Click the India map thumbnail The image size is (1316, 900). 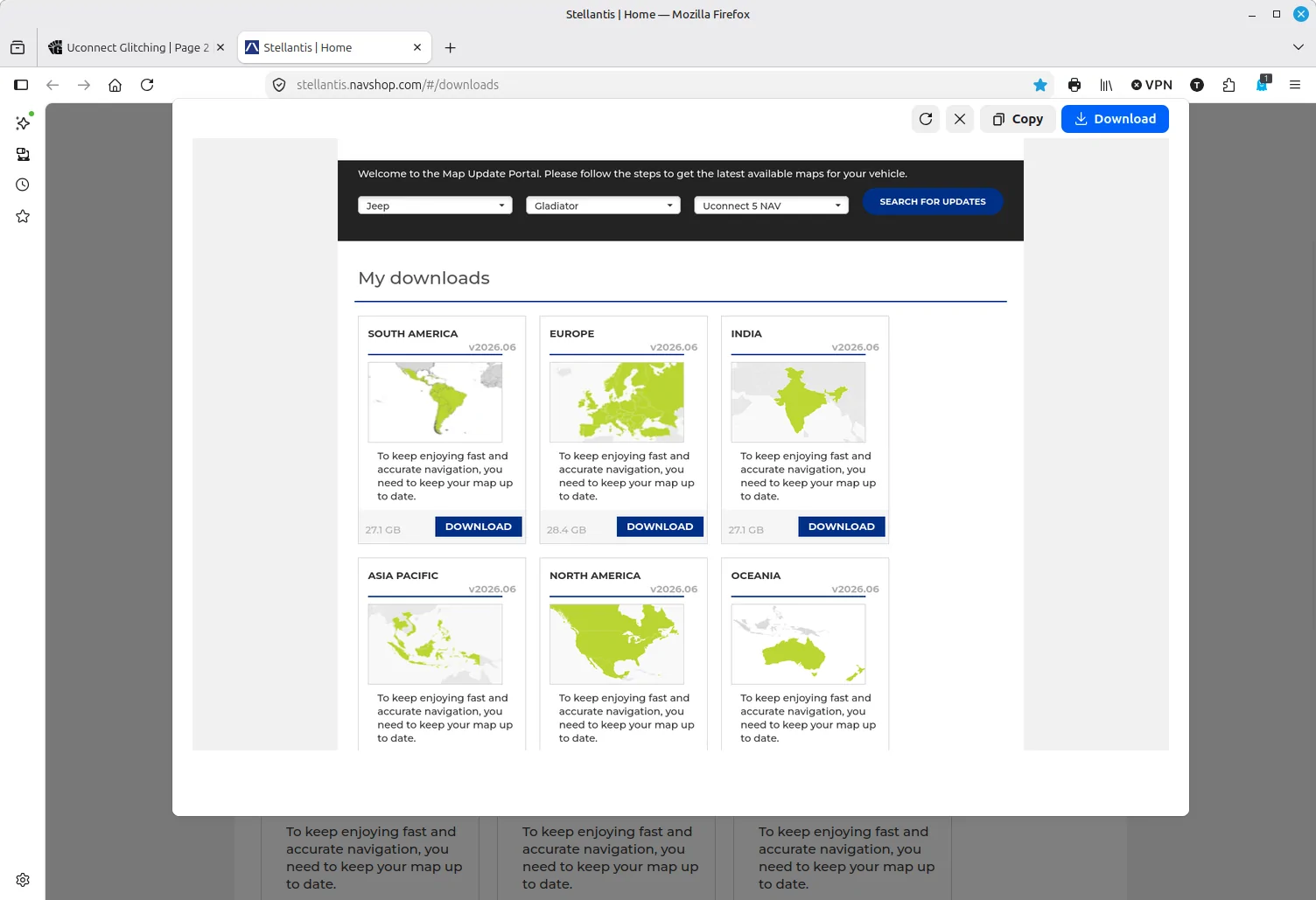pos(798,402)
